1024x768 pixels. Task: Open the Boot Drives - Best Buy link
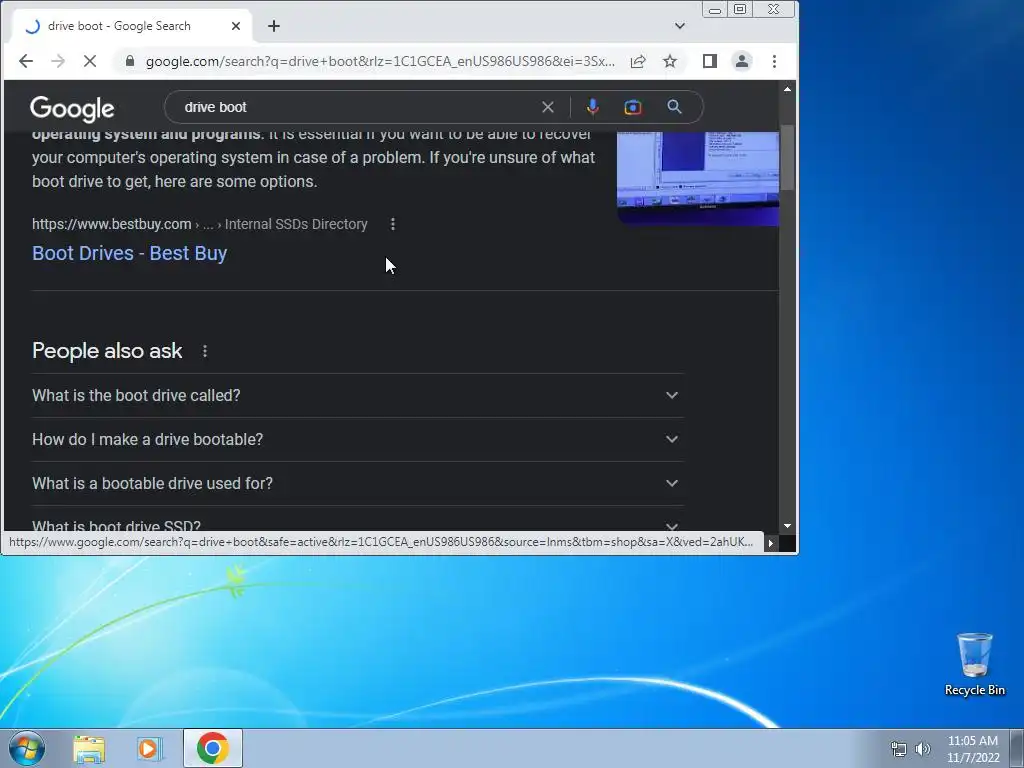129,253
